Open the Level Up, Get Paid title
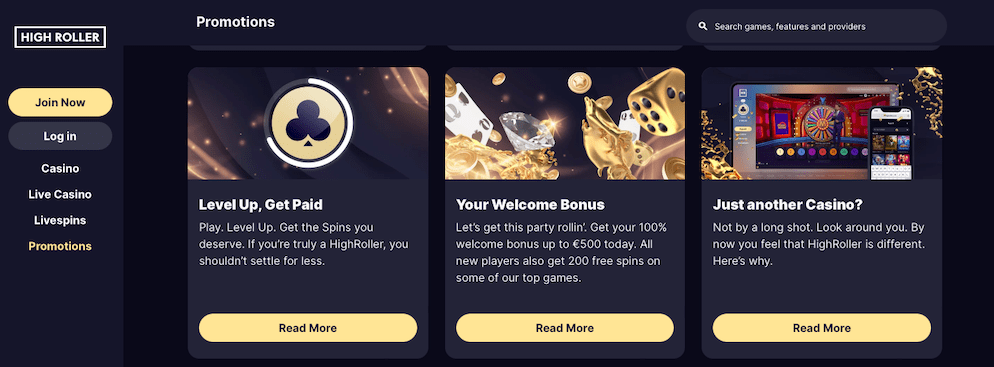Image resolution: width=994 pixels, height=367 pixels. (261, 205)
